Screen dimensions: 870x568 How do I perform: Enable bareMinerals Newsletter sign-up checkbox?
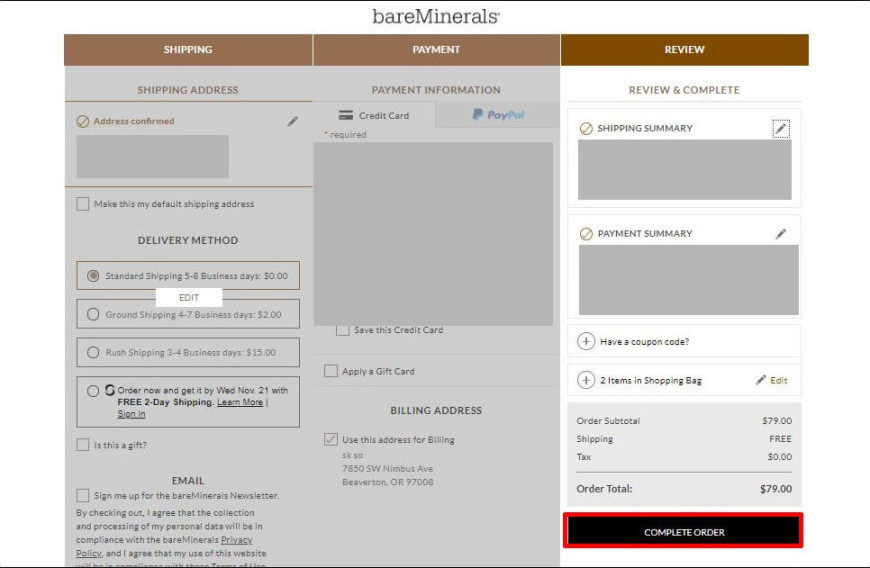(83, 495)
